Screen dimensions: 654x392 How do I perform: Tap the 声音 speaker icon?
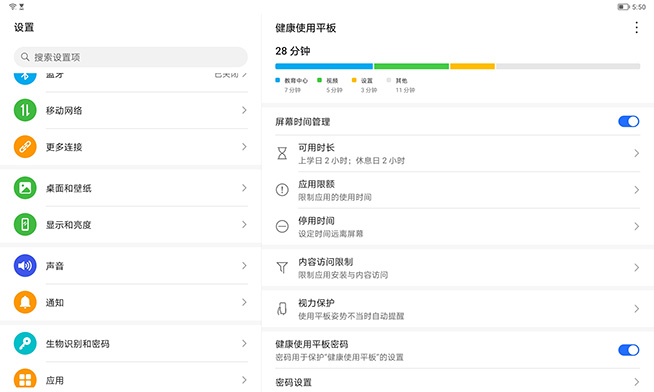click(25, 266)
